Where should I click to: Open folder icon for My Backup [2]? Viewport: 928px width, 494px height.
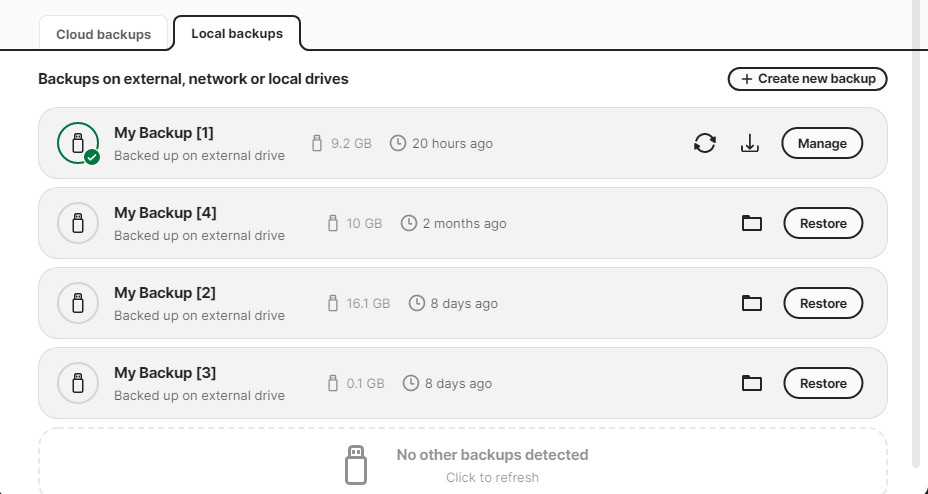point(752,303)
